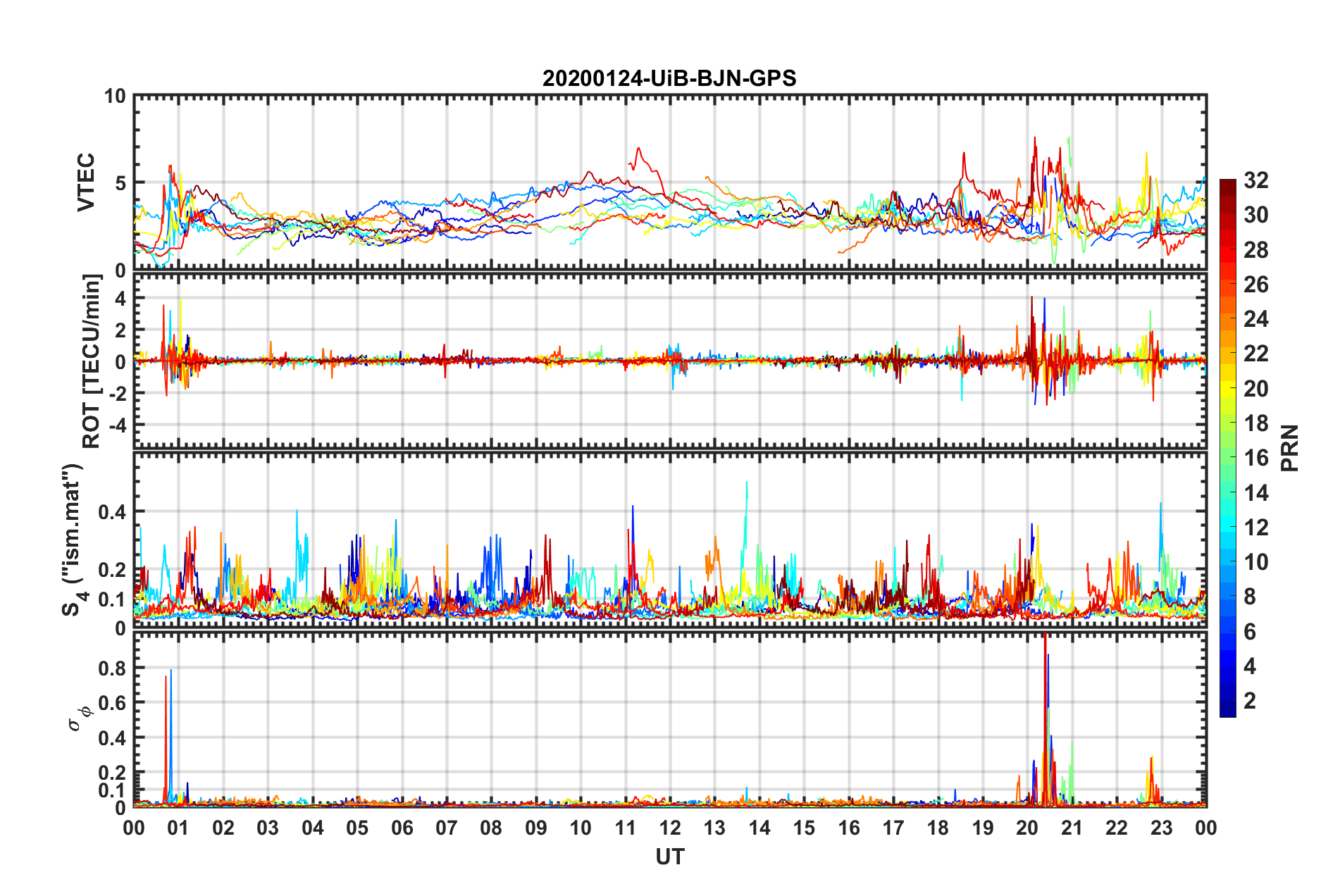Click sigma phi panel y-tick 0.8

(112, 668)
